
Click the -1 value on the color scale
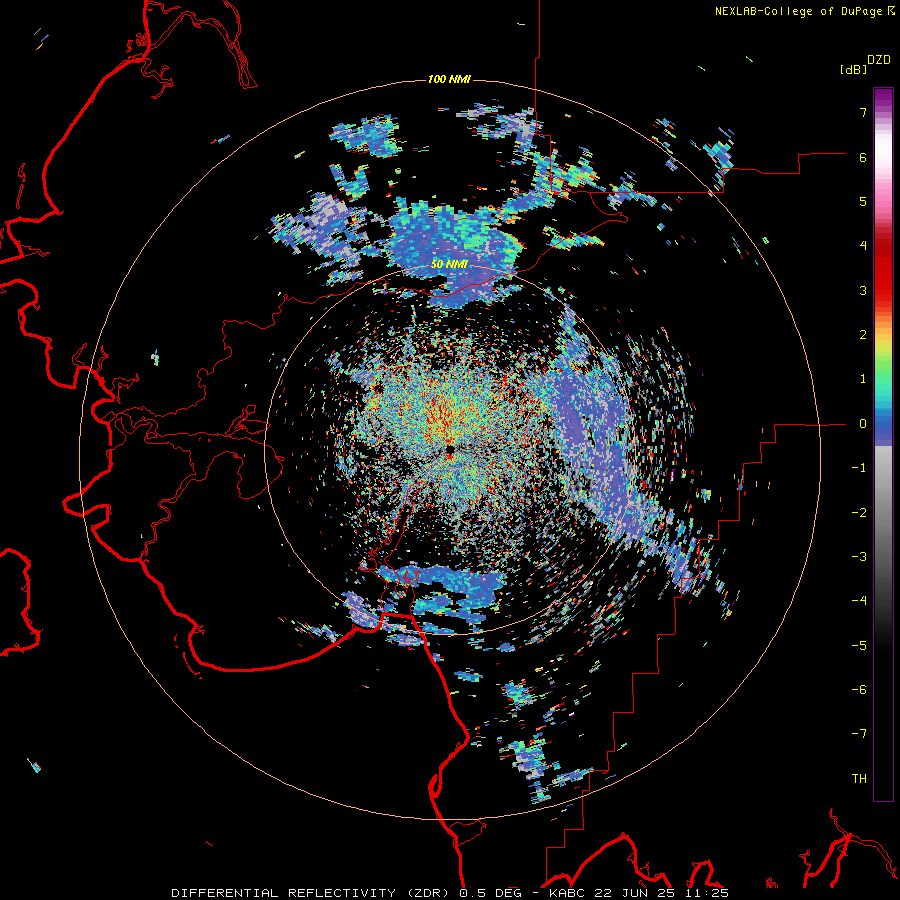(x=859, y=468)
